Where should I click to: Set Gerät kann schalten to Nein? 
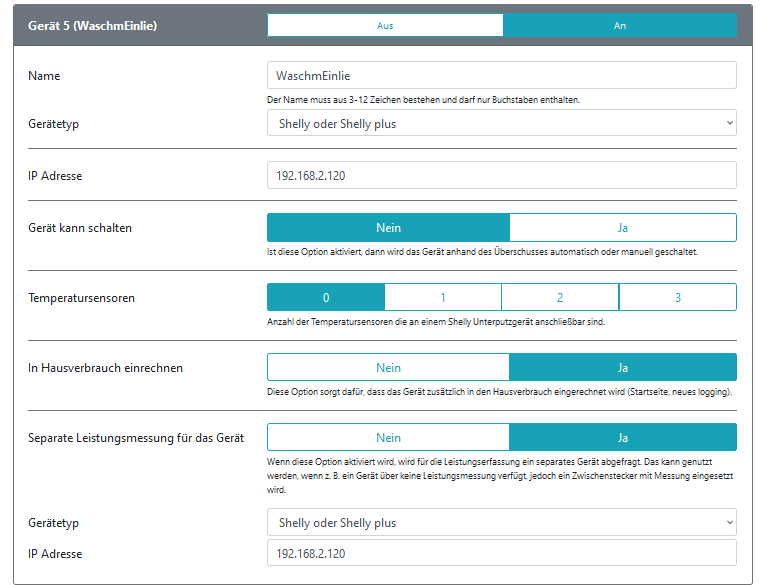coord(388,227)
